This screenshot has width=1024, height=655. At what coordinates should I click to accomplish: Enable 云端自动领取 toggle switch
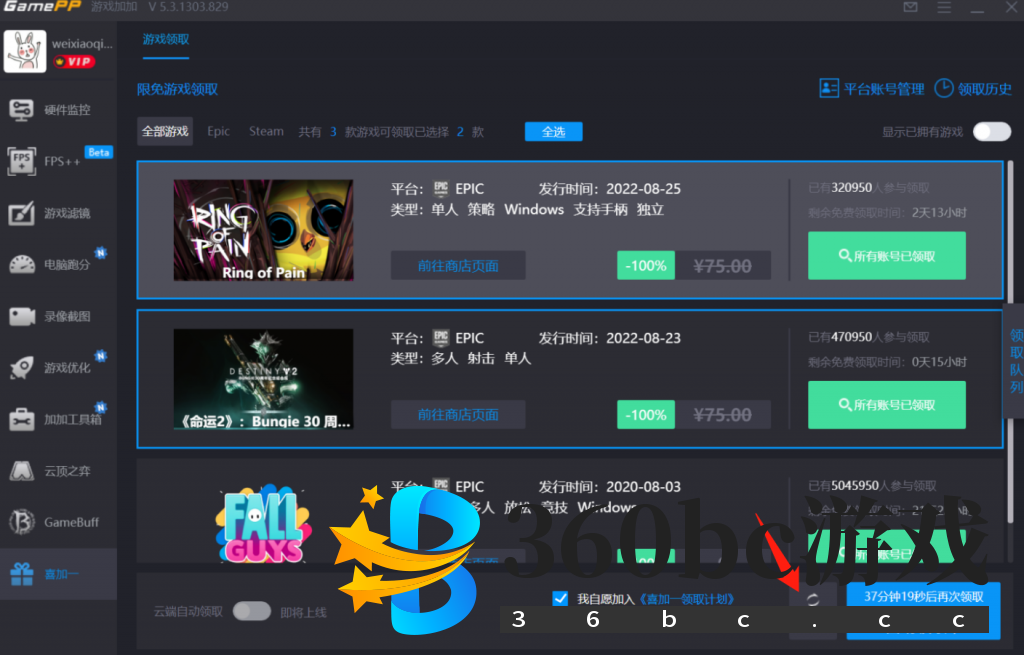(x=252, y=611)
